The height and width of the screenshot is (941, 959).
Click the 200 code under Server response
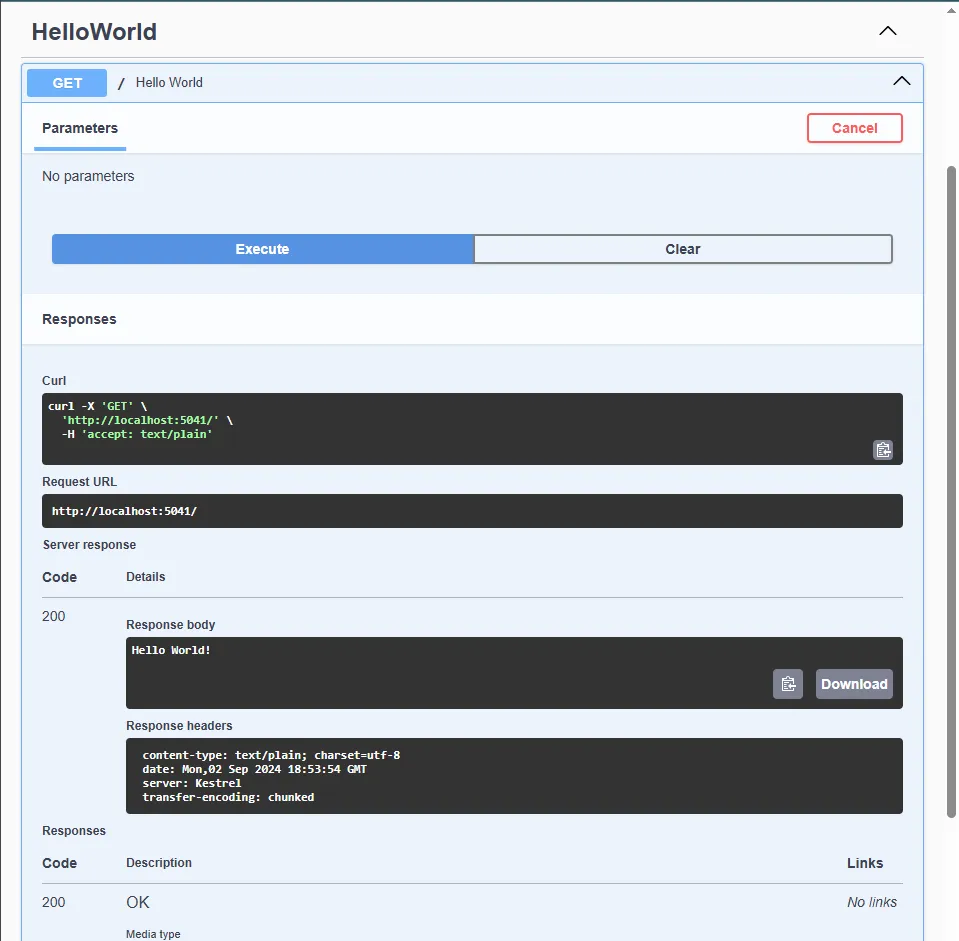point(53,616)
